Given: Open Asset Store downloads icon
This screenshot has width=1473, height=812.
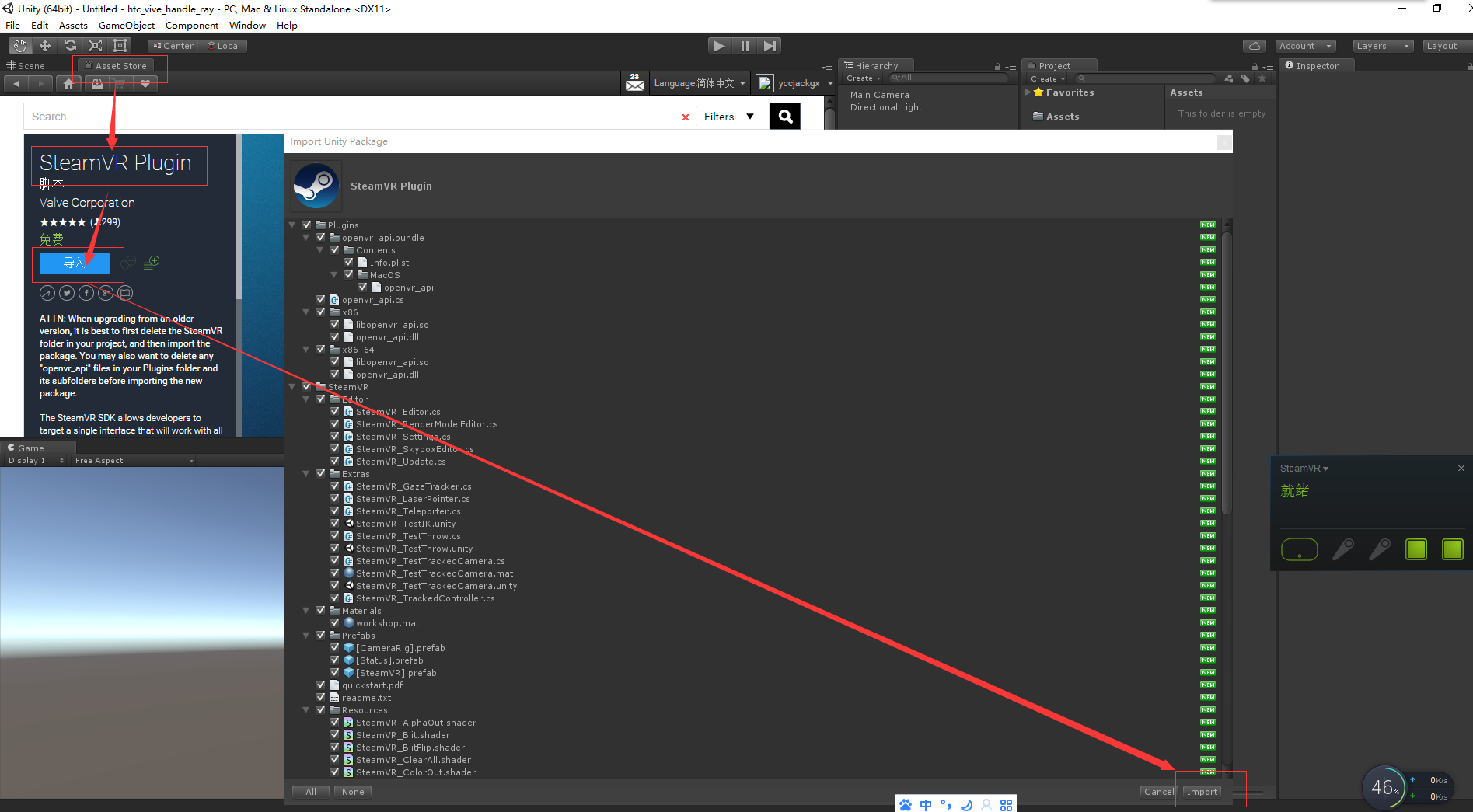Looking at the screenshot, I should [x=97, y=83].
